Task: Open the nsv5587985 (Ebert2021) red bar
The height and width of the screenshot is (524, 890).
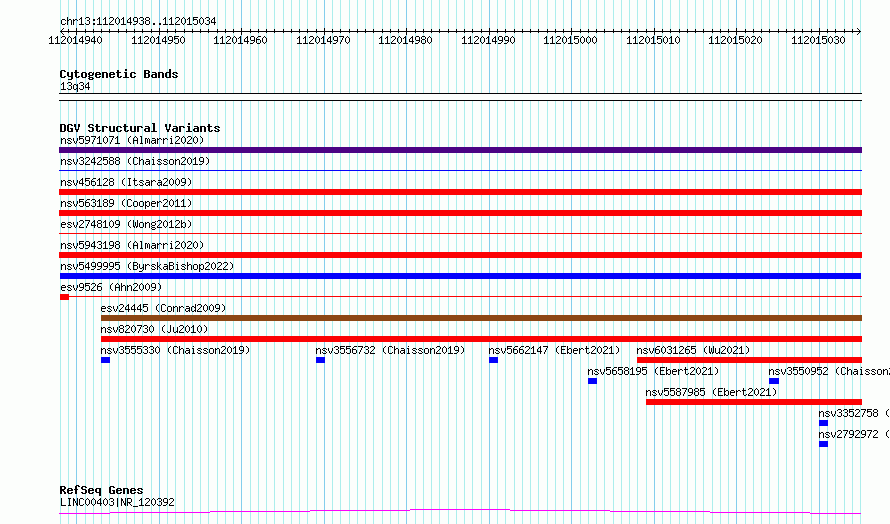Action: pos(754,402)
